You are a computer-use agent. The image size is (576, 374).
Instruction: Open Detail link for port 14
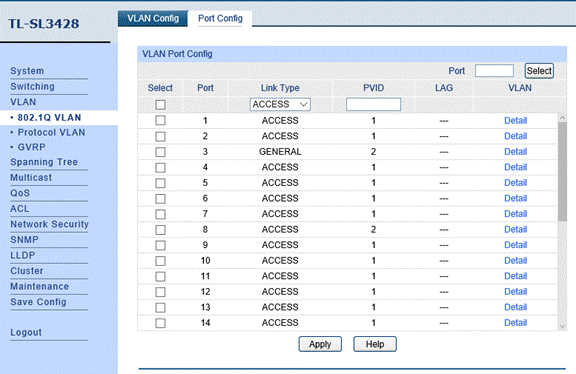coord(515,323)
